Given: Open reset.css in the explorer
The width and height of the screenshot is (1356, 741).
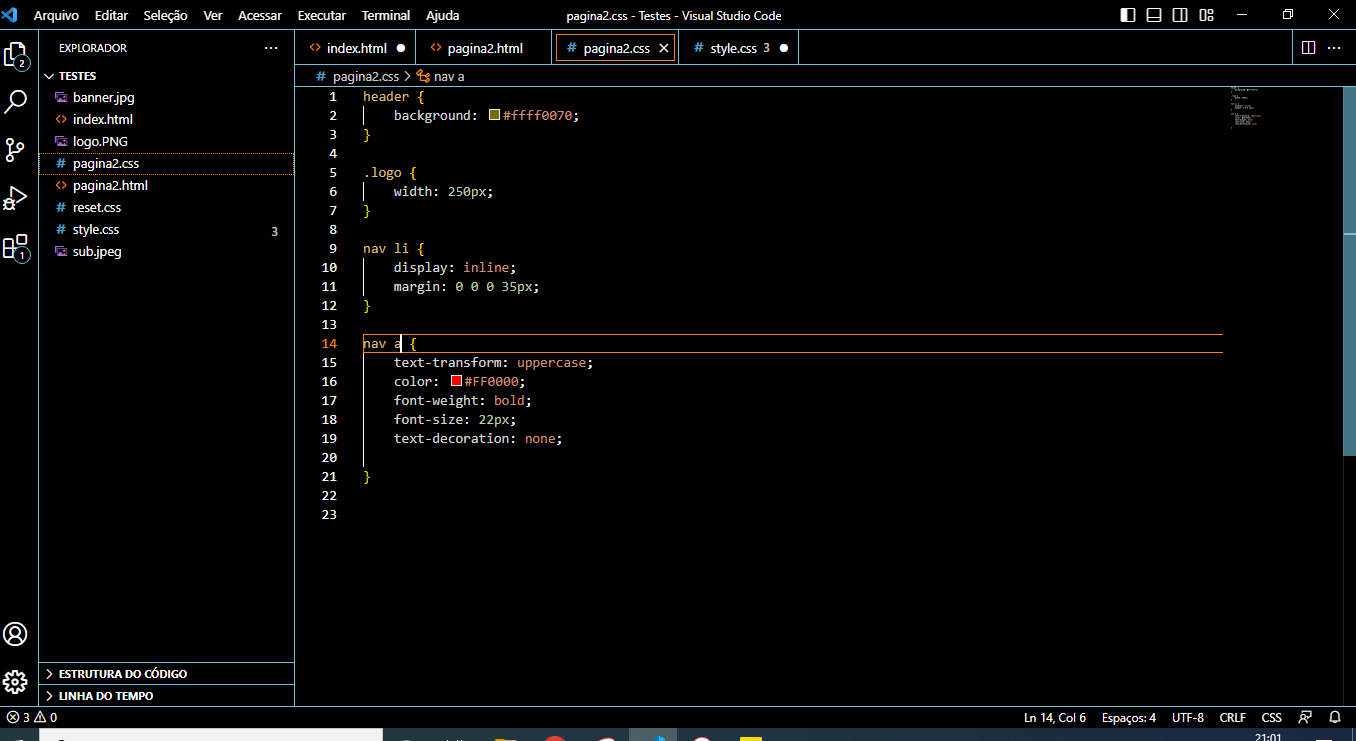Looking at the screenshot, I should pos(166,208).
